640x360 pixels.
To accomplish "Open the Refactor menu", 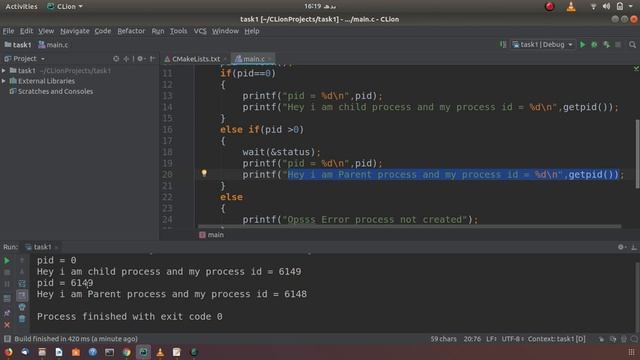I will (x=131, y=31).
